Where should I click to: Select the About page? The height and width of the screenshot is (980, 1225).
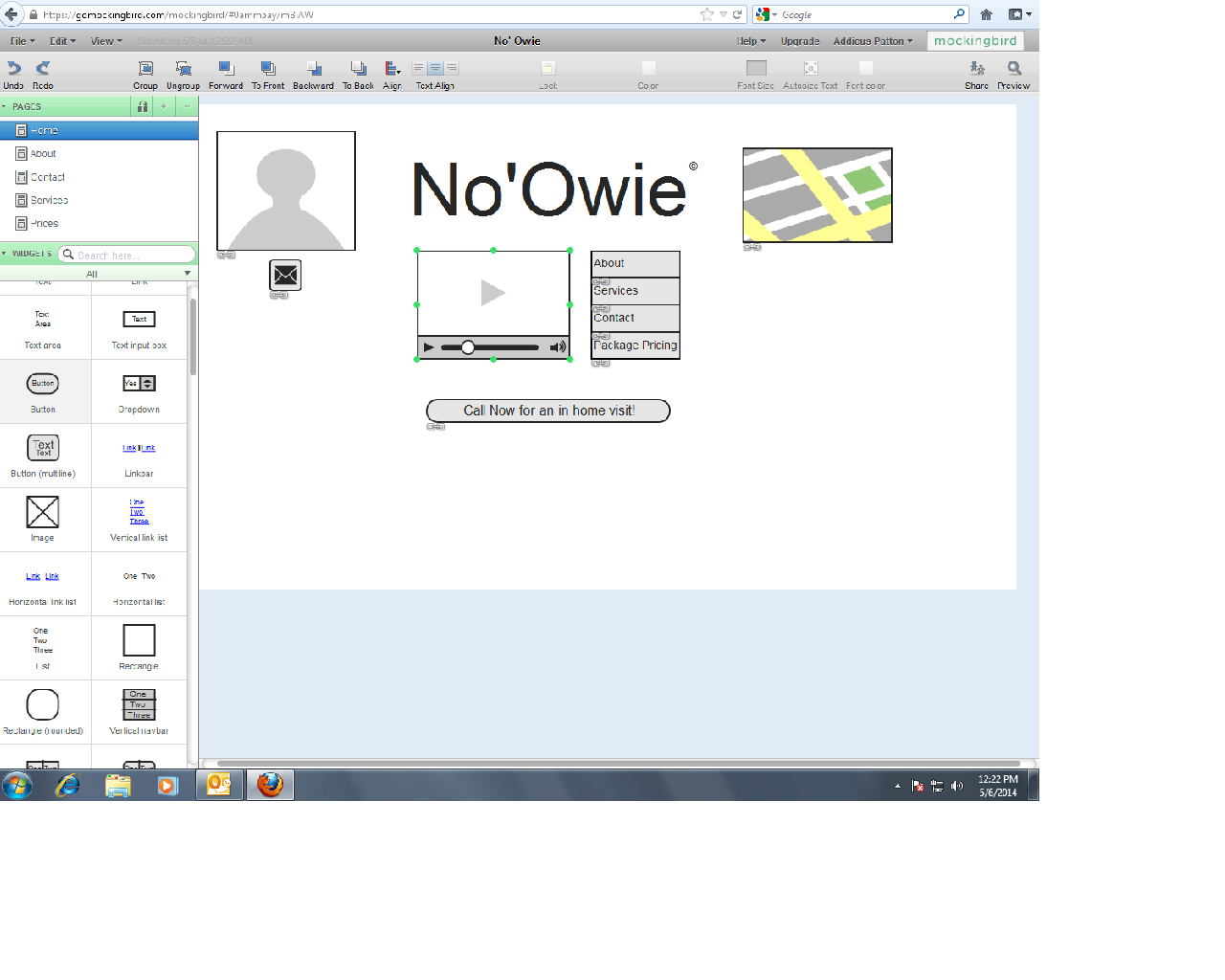pyautogui.click(x=99, y=153)
